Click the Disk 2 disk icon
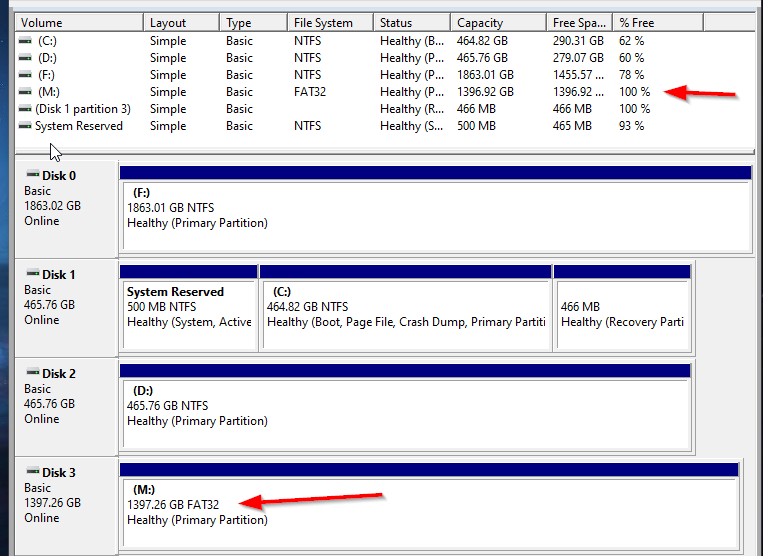763x556 pixels. [x=33, y=373]
